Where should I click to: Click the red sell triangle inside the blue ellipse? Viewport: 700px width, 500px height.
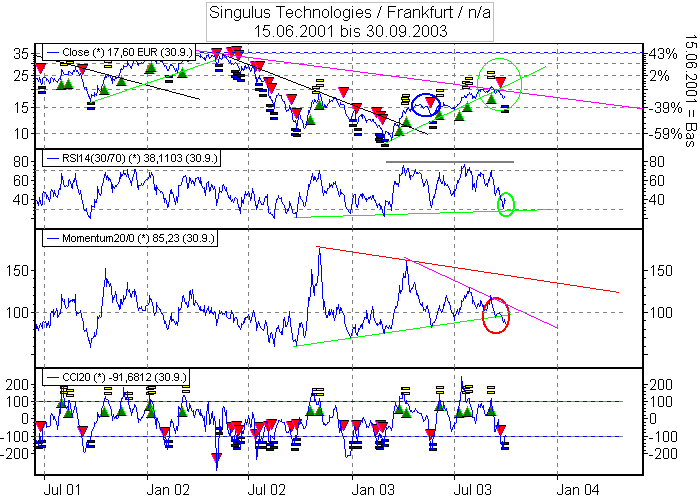click(430, 102)
